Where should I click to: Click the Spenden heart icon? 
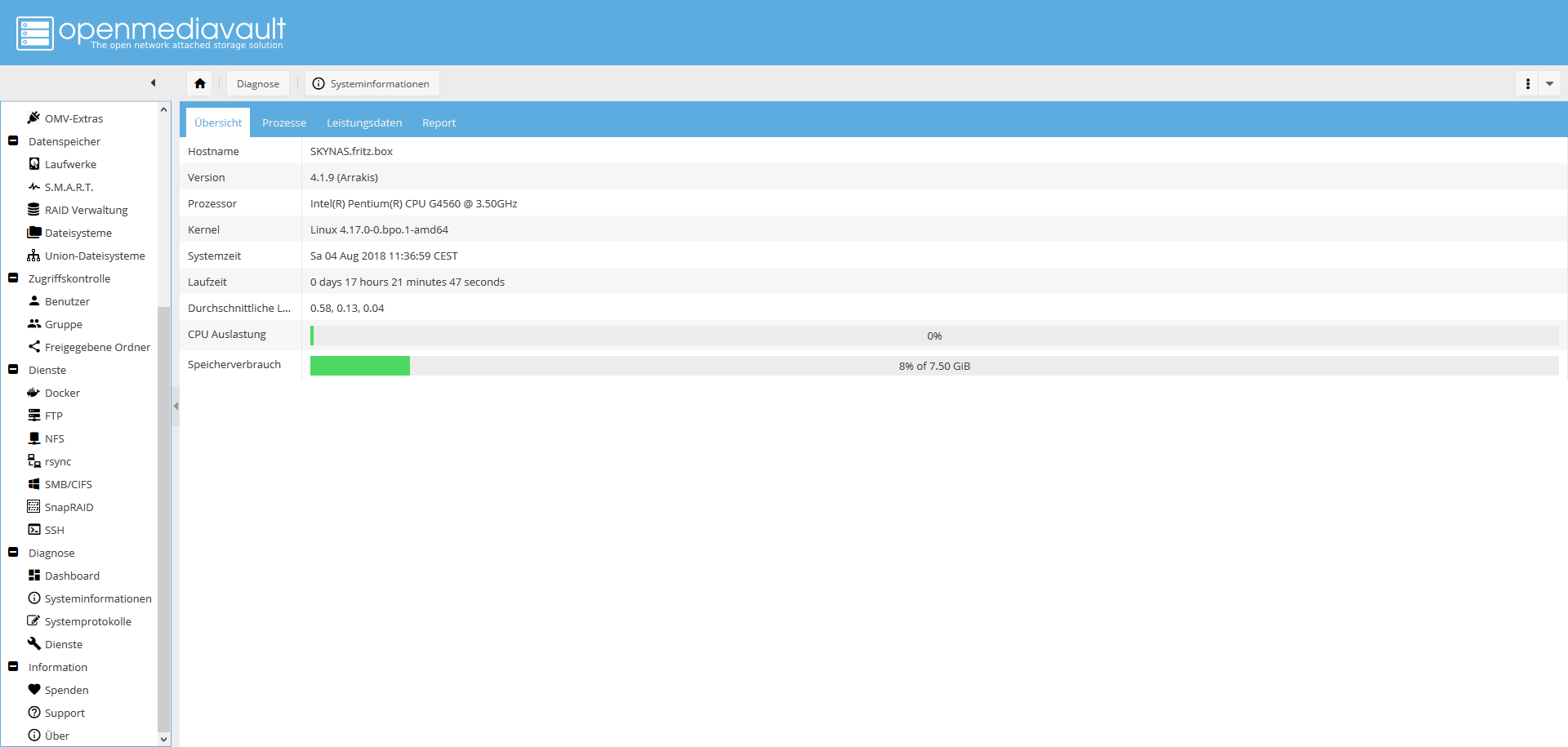(x=33, y=689)
